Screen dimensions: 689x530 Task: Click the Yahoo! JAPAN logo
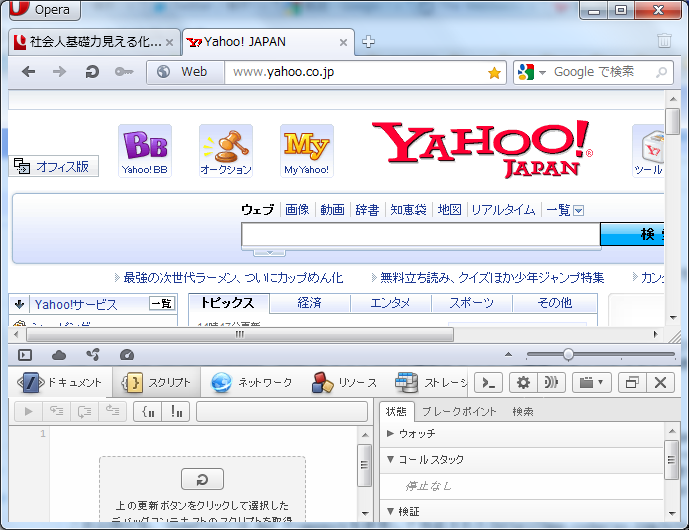click(x=482, y=149)
